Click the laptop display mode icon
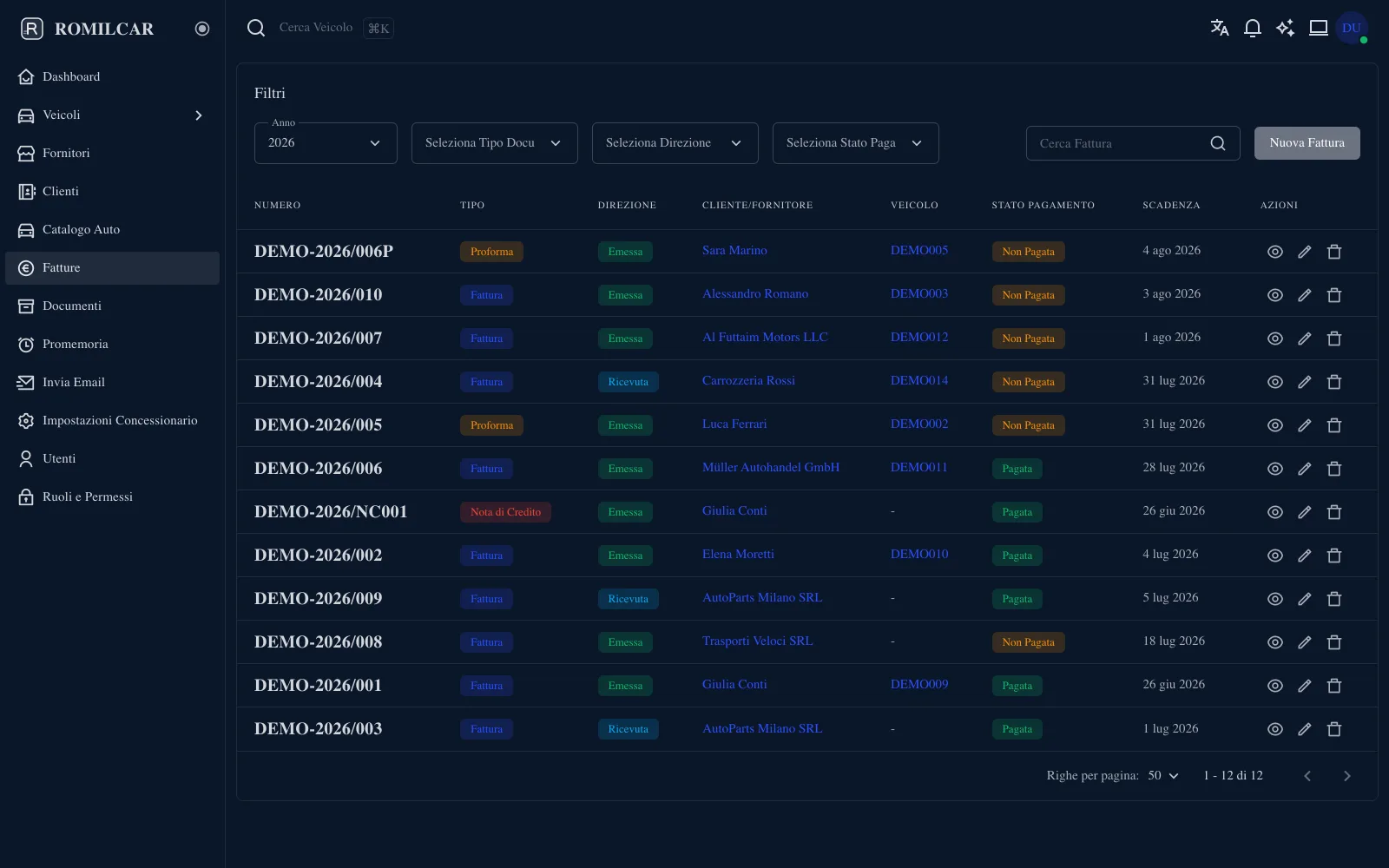Image resolution: width=1389 pixels, height=868 pixels. (1318, 28)
